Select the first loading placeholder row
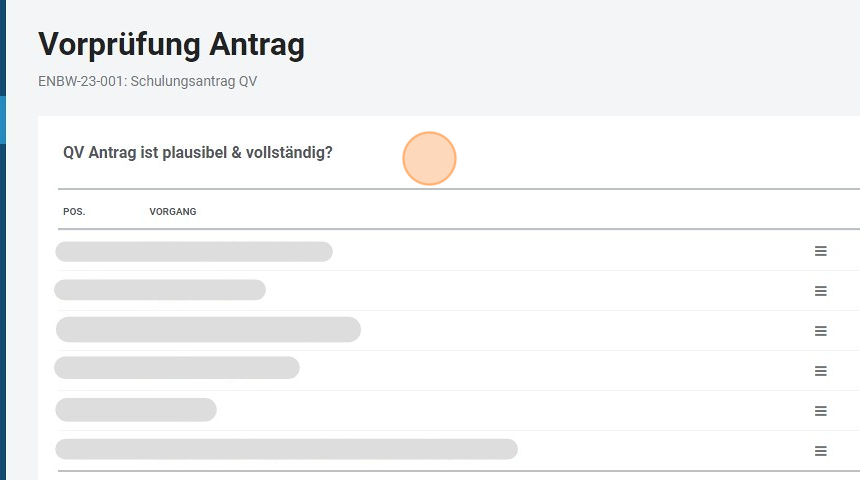This screenshot has height=480, width=860. (194, 251)
